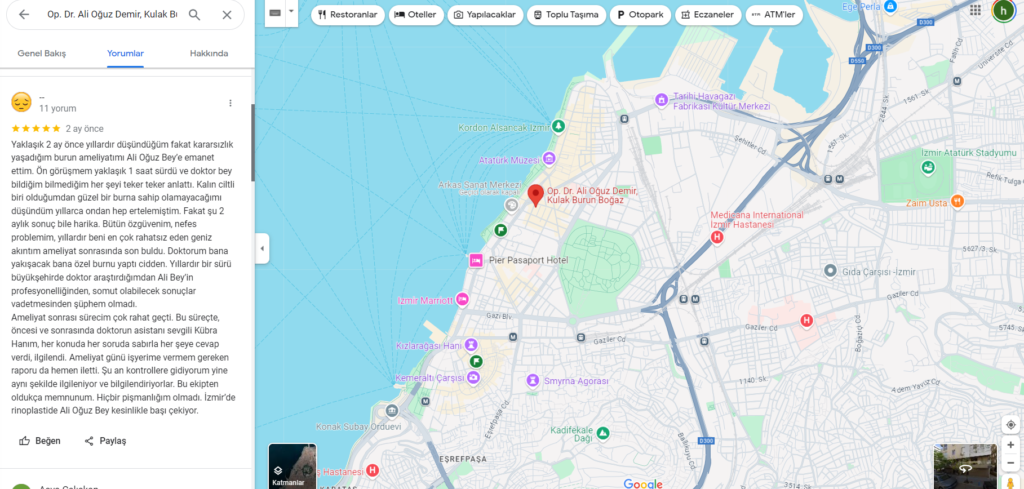The height and width of the screenshot is (489, 1024).
Task: Show ATM'ler on the map
Action: (x=774, y=14)
